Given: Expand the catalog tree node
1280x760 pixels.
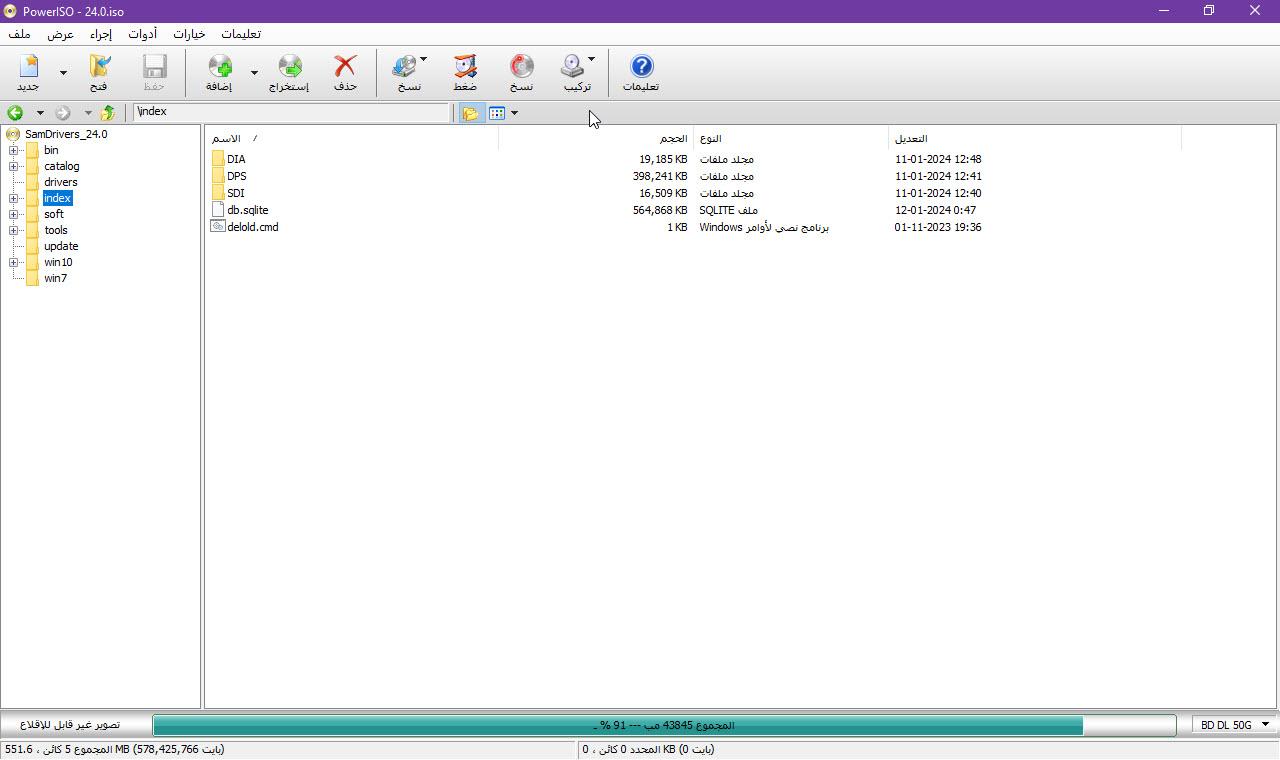Looking at the screenshot, I should 14,166.
